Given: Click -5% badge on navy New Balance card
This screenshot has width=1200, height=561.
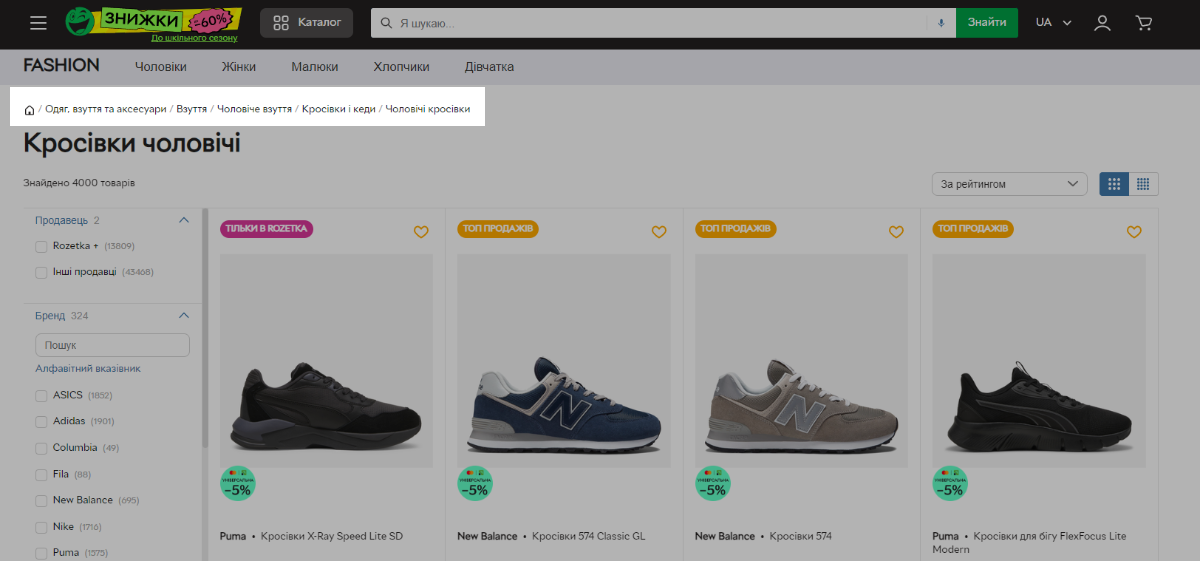Looking at the screenshot, I should [475, 484].
